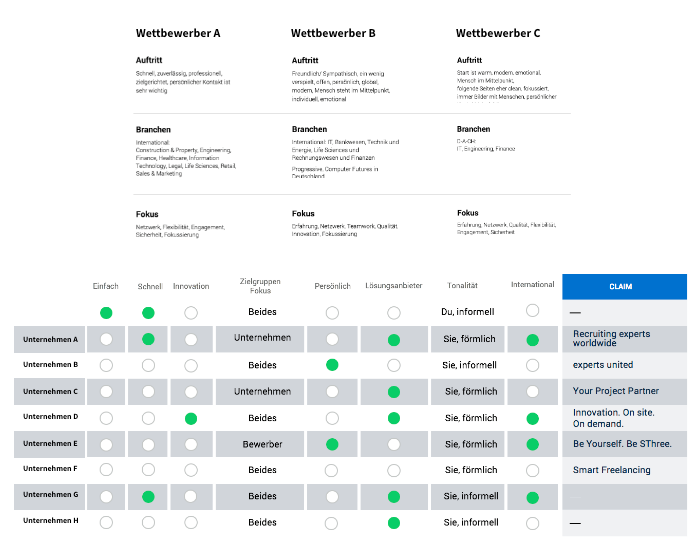
Task: Click the blue CLAIM column header
Action: (624, 286)
